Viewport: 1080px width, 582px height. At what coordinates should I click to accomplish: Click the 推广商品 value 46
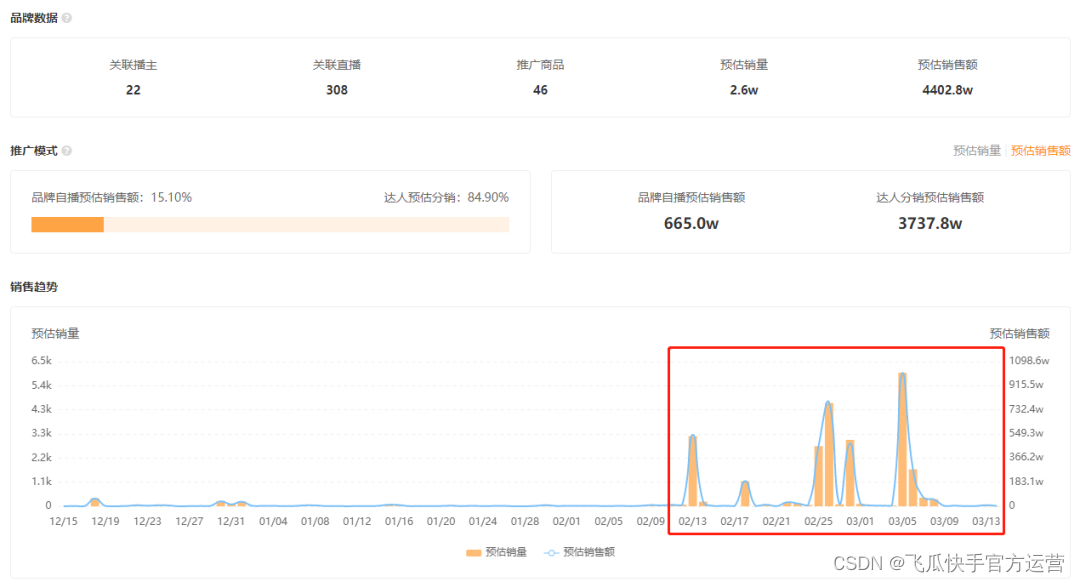tap(540, 90)
